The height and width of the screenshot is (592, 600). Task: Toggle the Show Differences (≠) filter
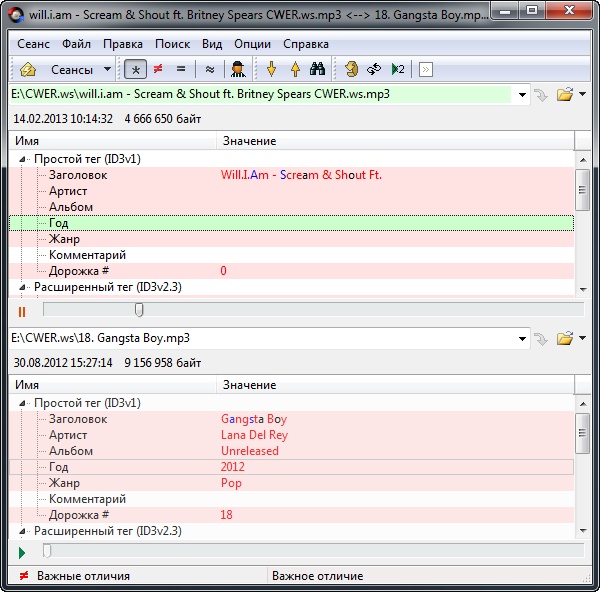158,69
